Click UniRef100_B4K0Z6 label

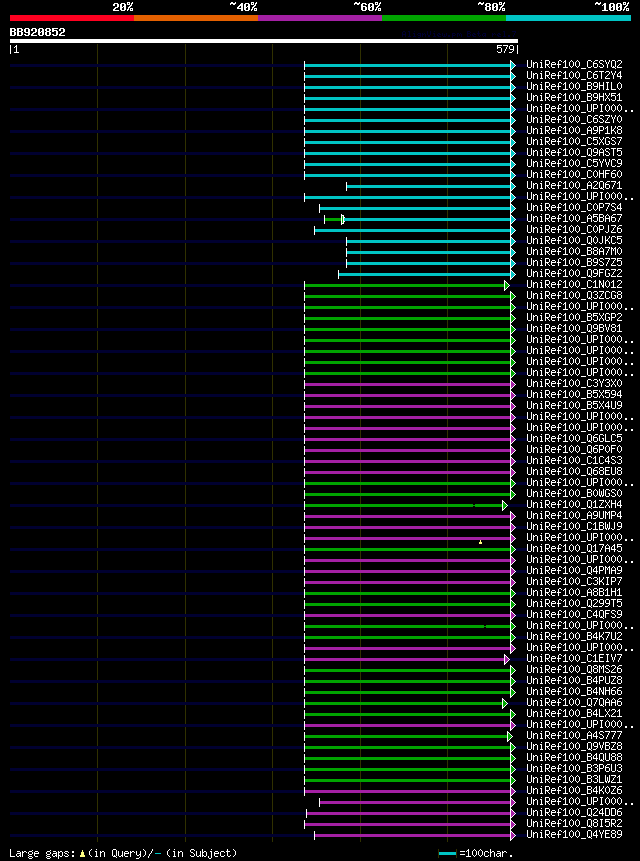point(574,790)
